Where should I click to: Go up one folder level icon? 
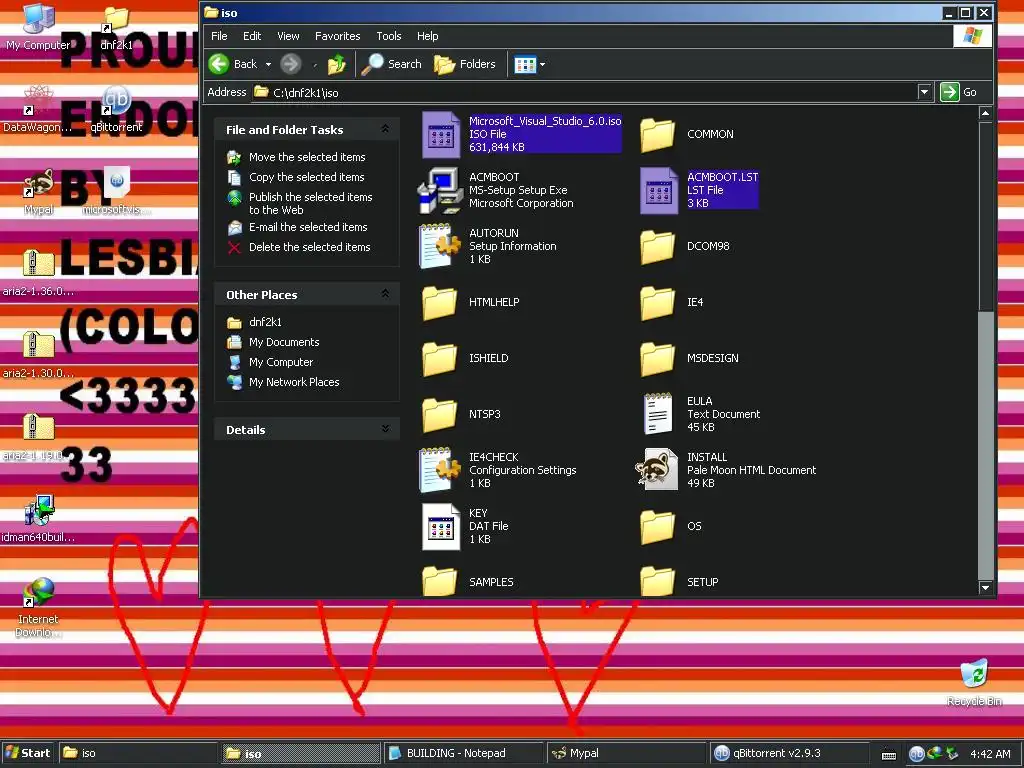point(336,64)
